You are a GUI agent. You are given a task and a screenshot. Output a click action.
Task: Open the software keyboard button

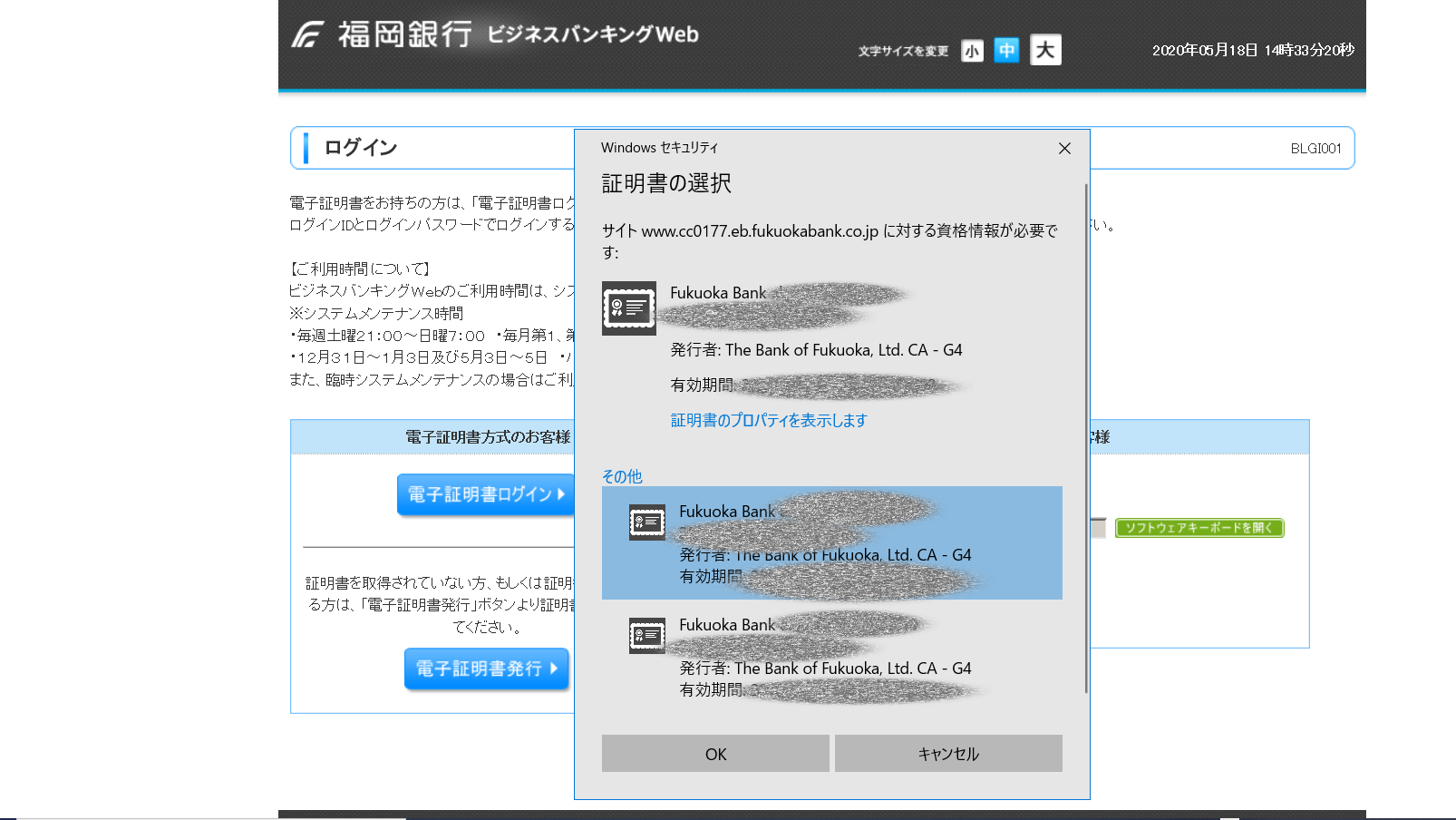click(1199, 528)
